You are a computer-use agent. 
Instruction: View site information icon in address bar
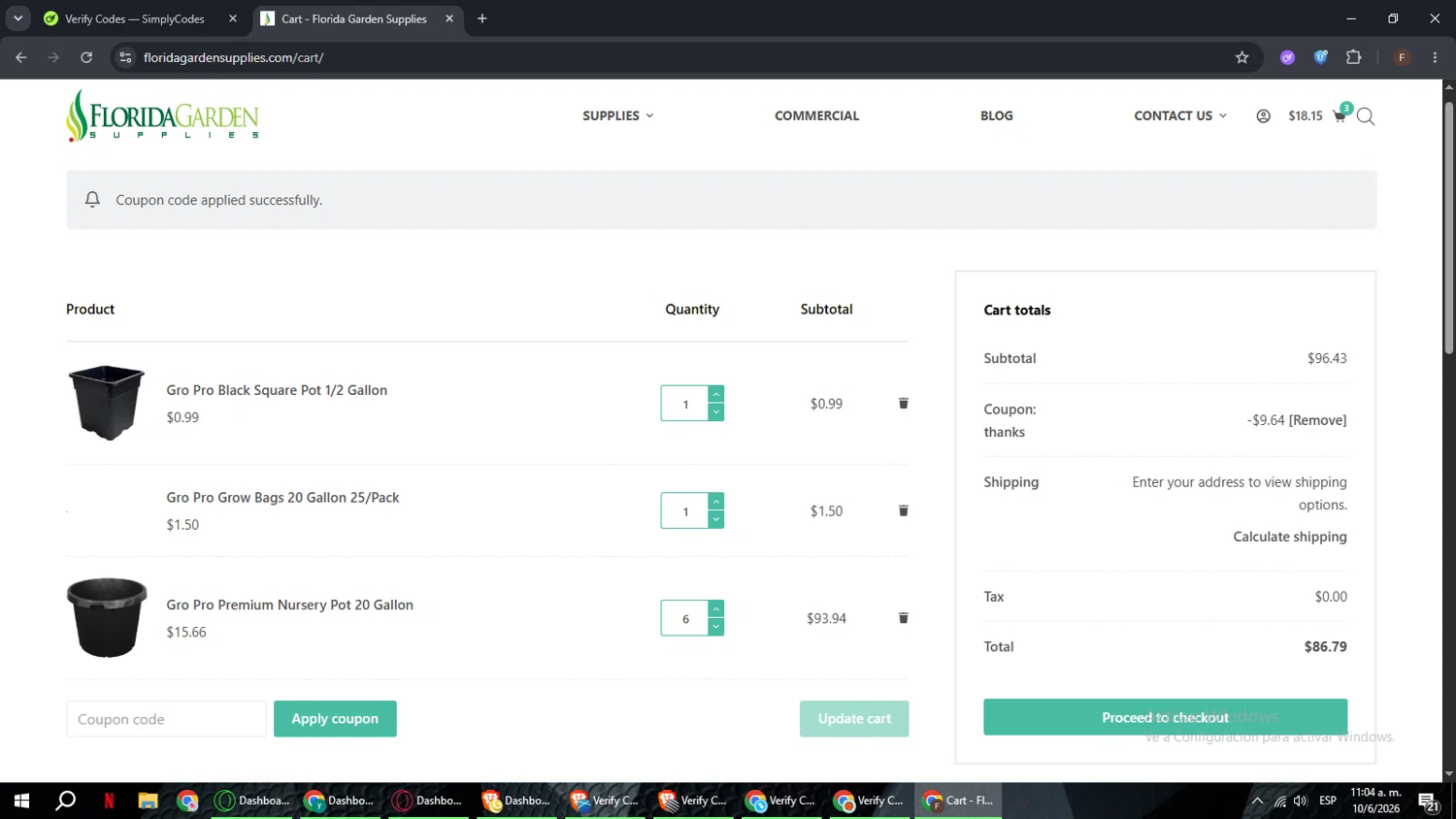125,57
